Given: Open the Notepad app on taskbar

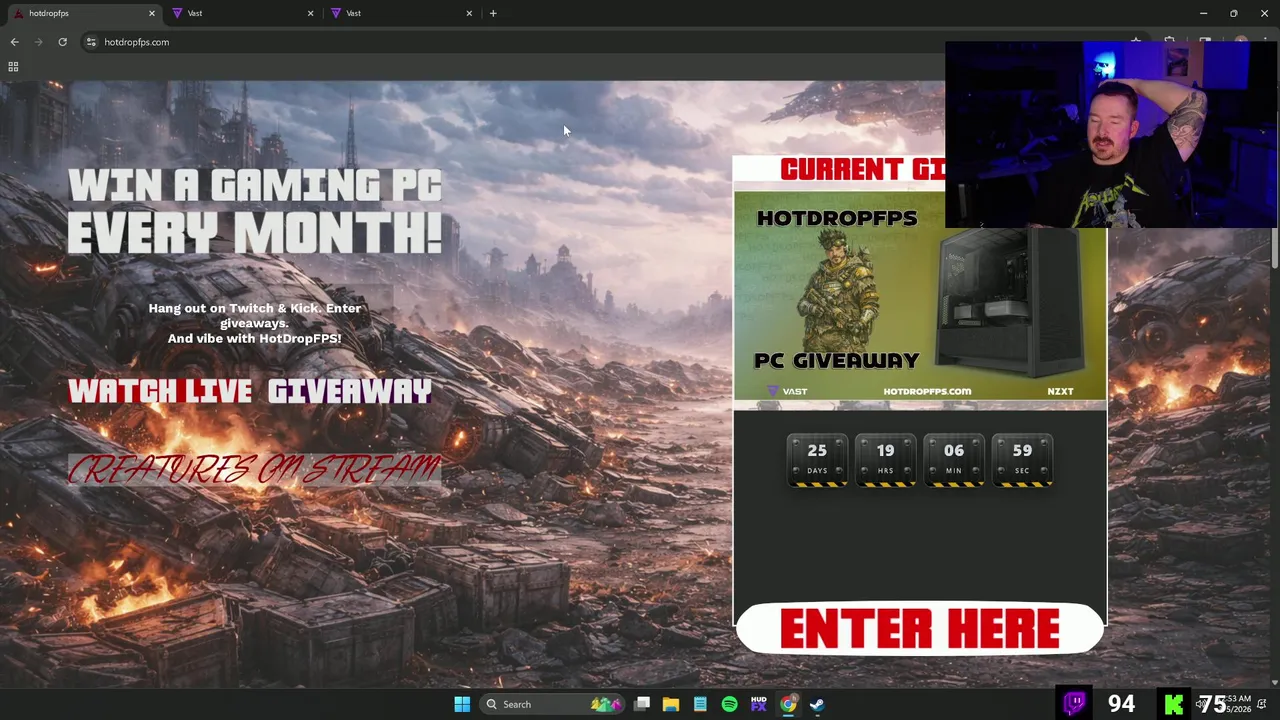Looking at the screenshot, I should (700, 704).
